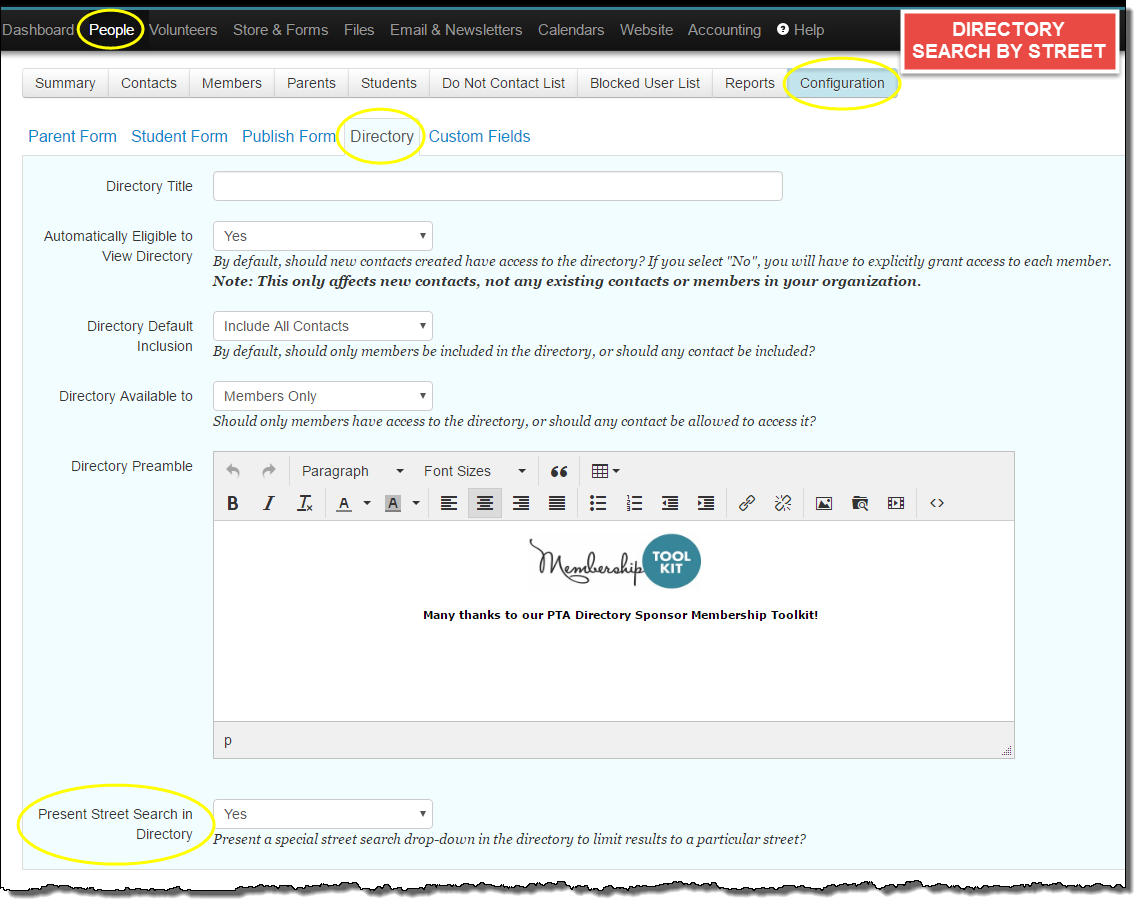
Task: Center align the text
Action: pos(485,503)
